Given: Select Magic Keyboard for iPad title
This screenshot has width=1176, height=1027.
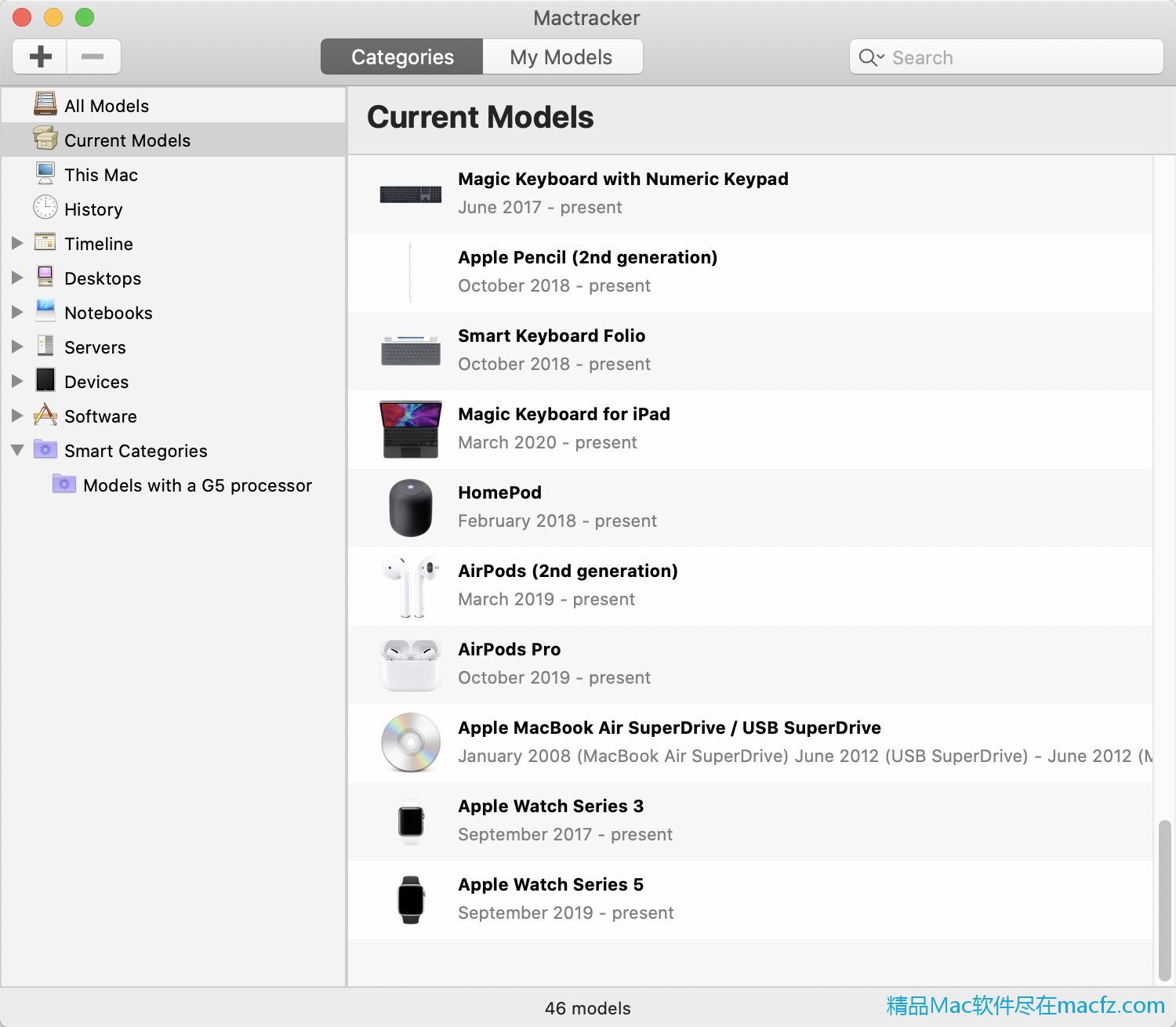Looking at the screenshot, I should pyautogui.click(x=564, y=414).
